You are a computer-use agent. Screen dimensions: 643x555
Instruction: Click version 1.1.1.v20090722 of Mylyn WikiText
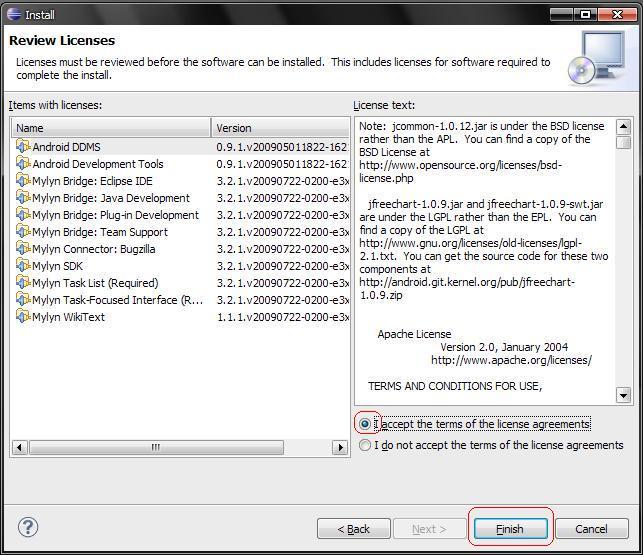[x=283, y=317]
